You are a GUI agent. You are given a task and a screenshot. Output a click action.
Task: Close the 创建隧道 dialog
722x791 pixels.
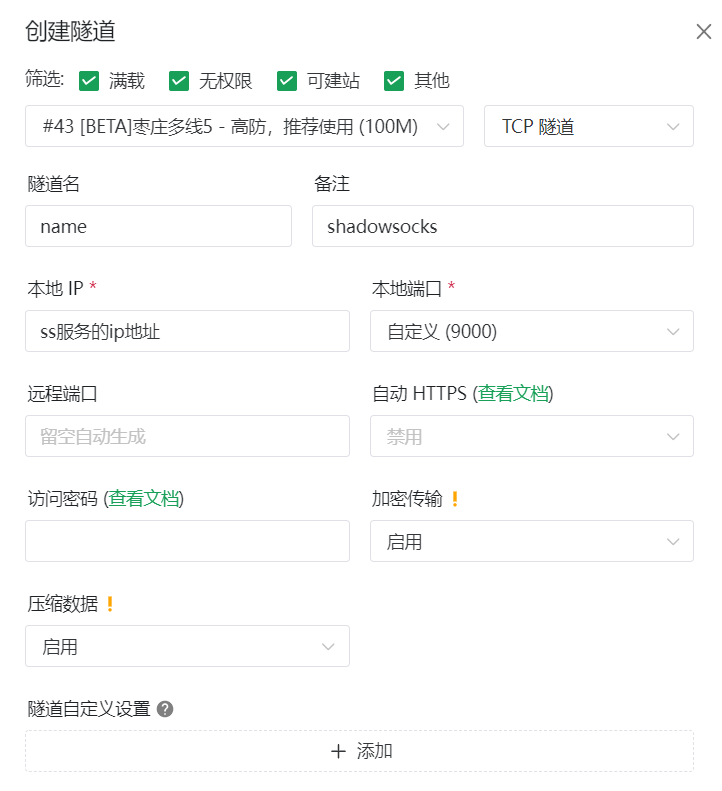(703, 31)
